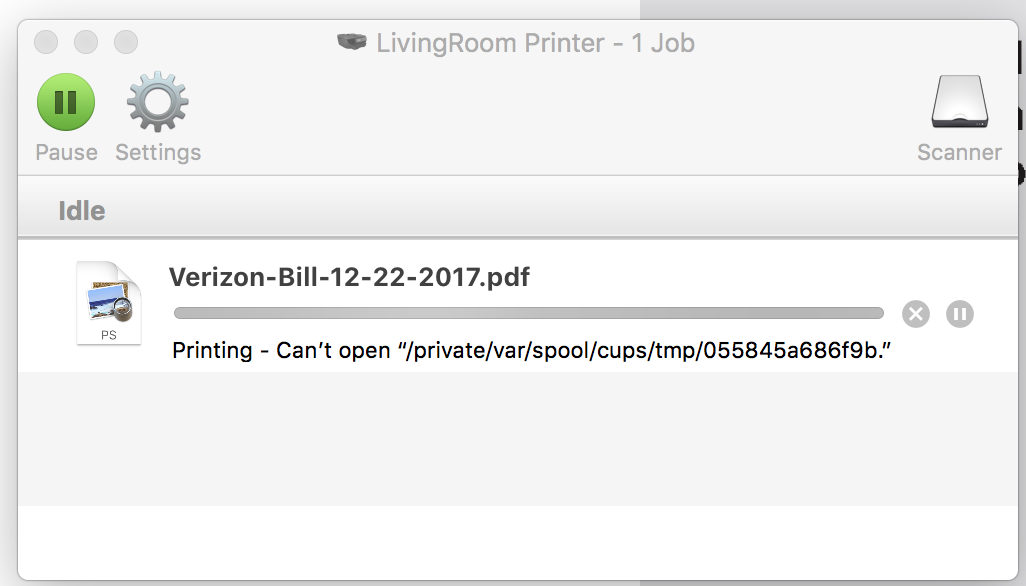Image resolution: width=1026 pixels, height=586 pixels.
Task: Click the Scanner label in toolbar
Action: coord(959,152)
